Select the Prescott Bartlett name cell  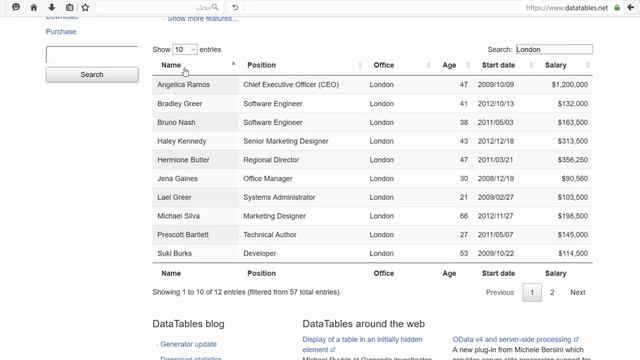click(x=195, y=235)
